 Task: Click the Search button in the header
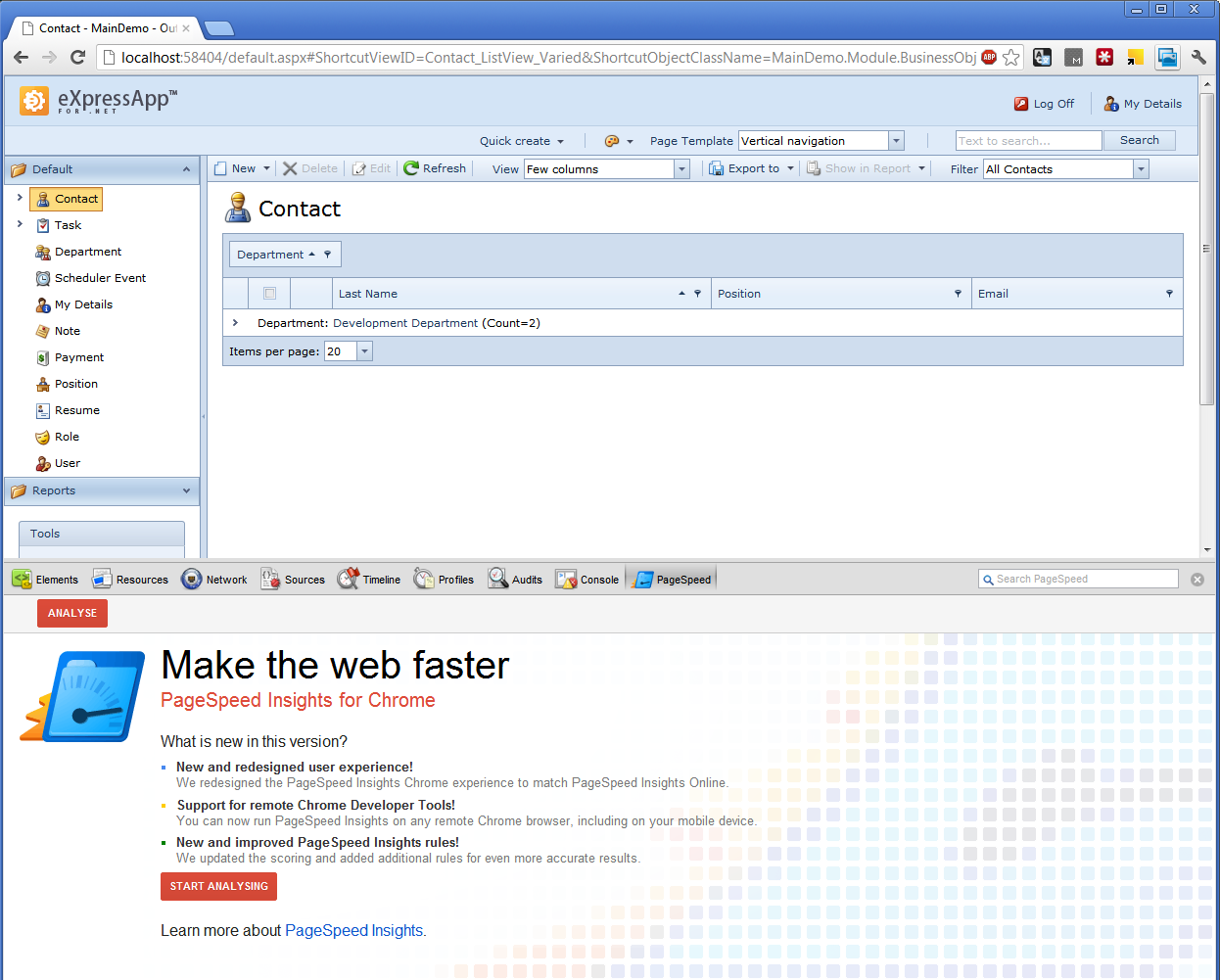(1140, 141)
